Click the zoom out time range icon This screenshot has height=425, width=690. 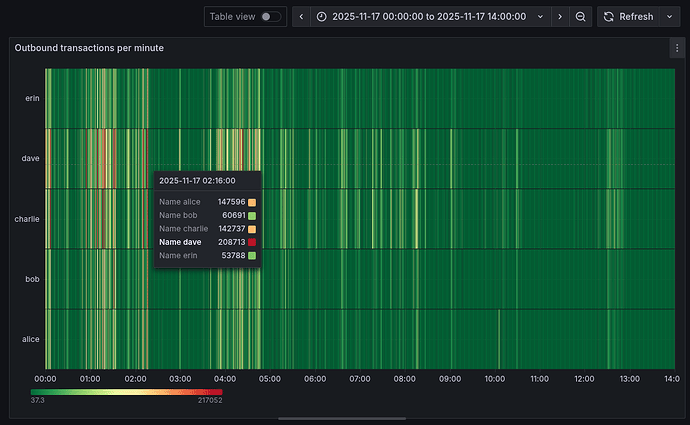581,17
